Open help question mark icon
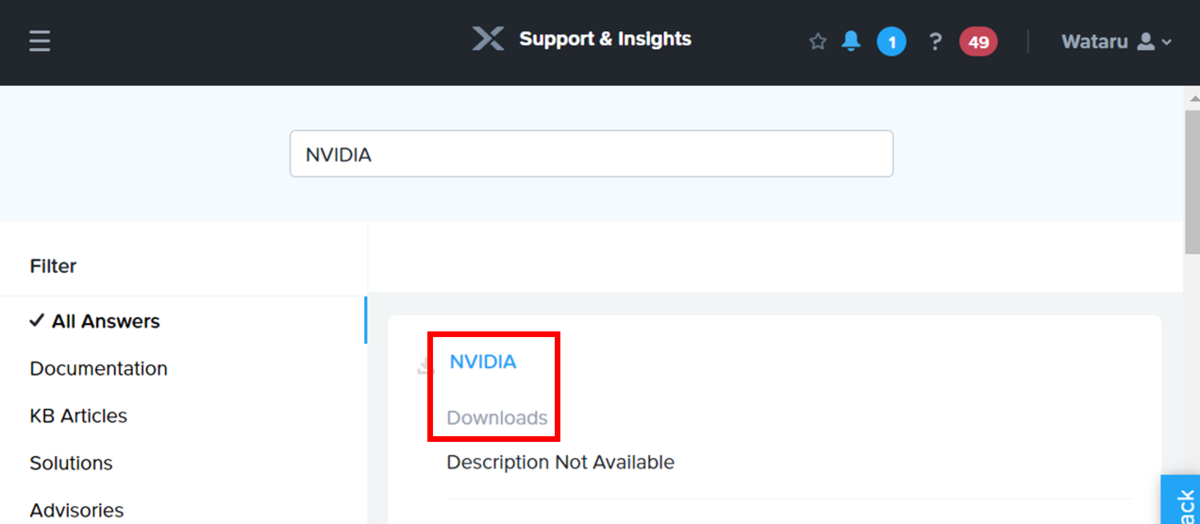1200x524 pixels. pos(935,42)
